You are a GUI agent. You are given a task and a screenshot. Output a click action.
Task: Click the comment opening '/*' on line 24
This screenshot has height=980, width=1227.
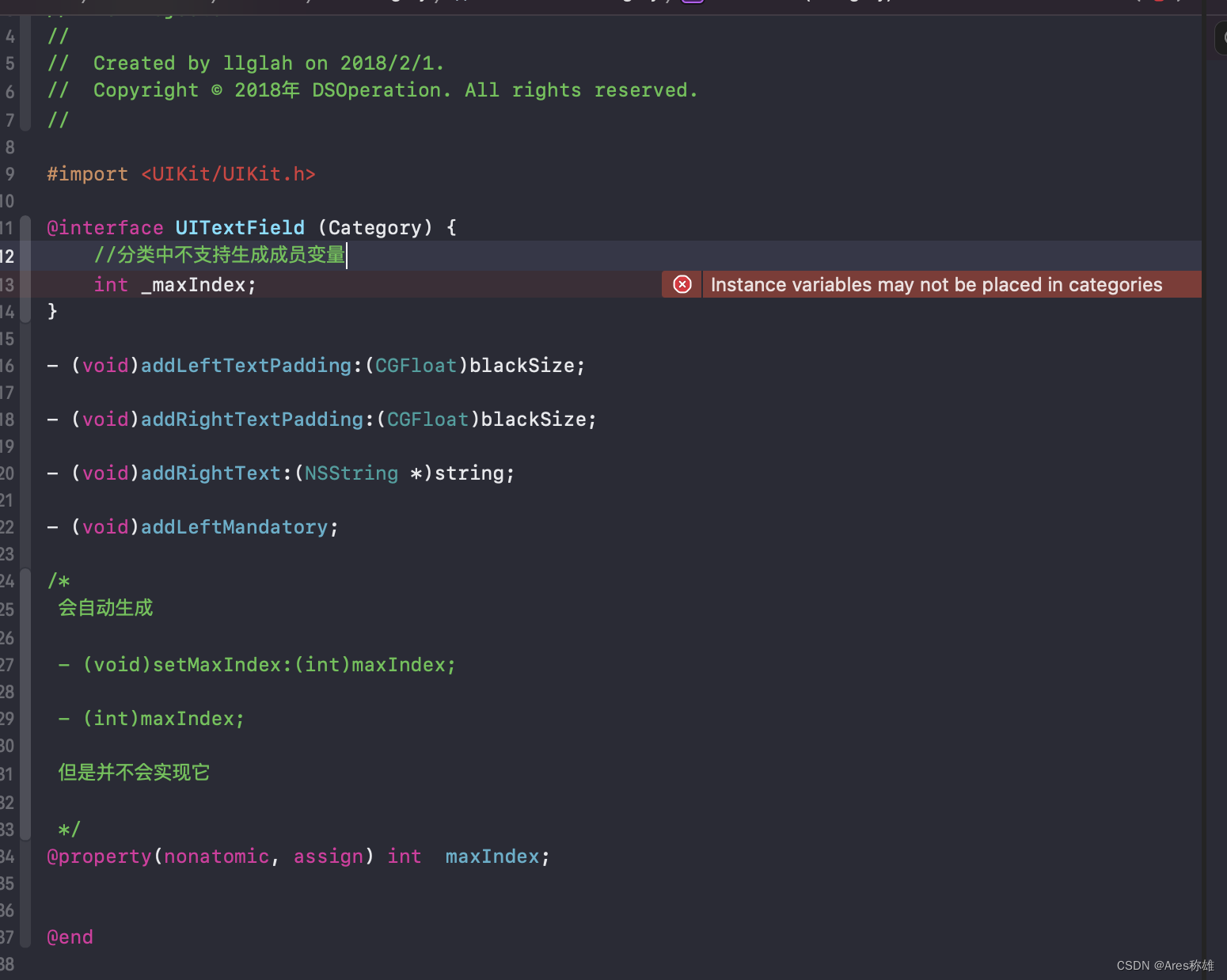tap(59, 581)
